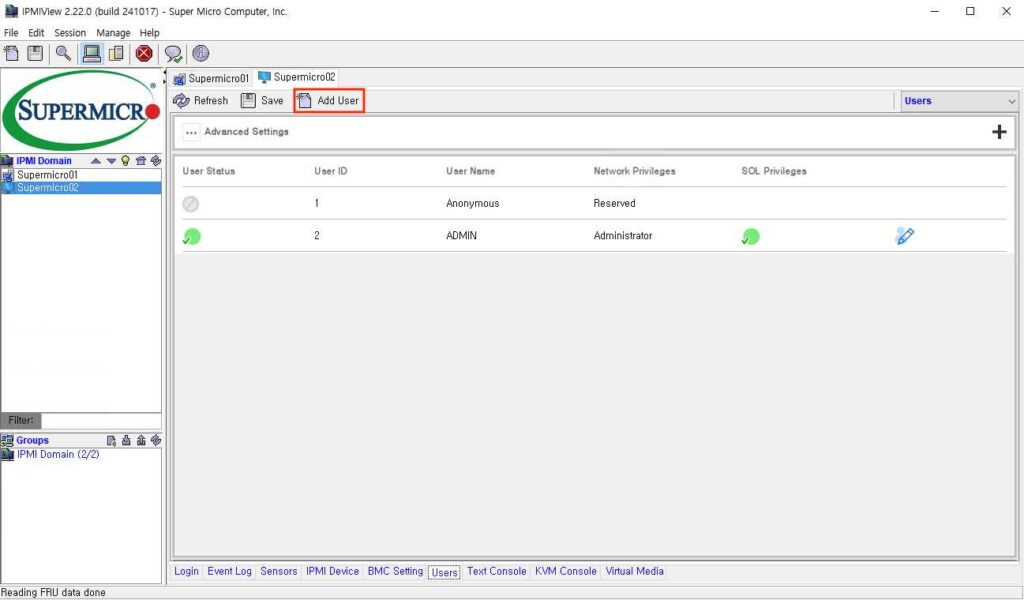1024x600 pixels.
Task: Open the BMC Setting bottom tab
Action: point(395,571)
